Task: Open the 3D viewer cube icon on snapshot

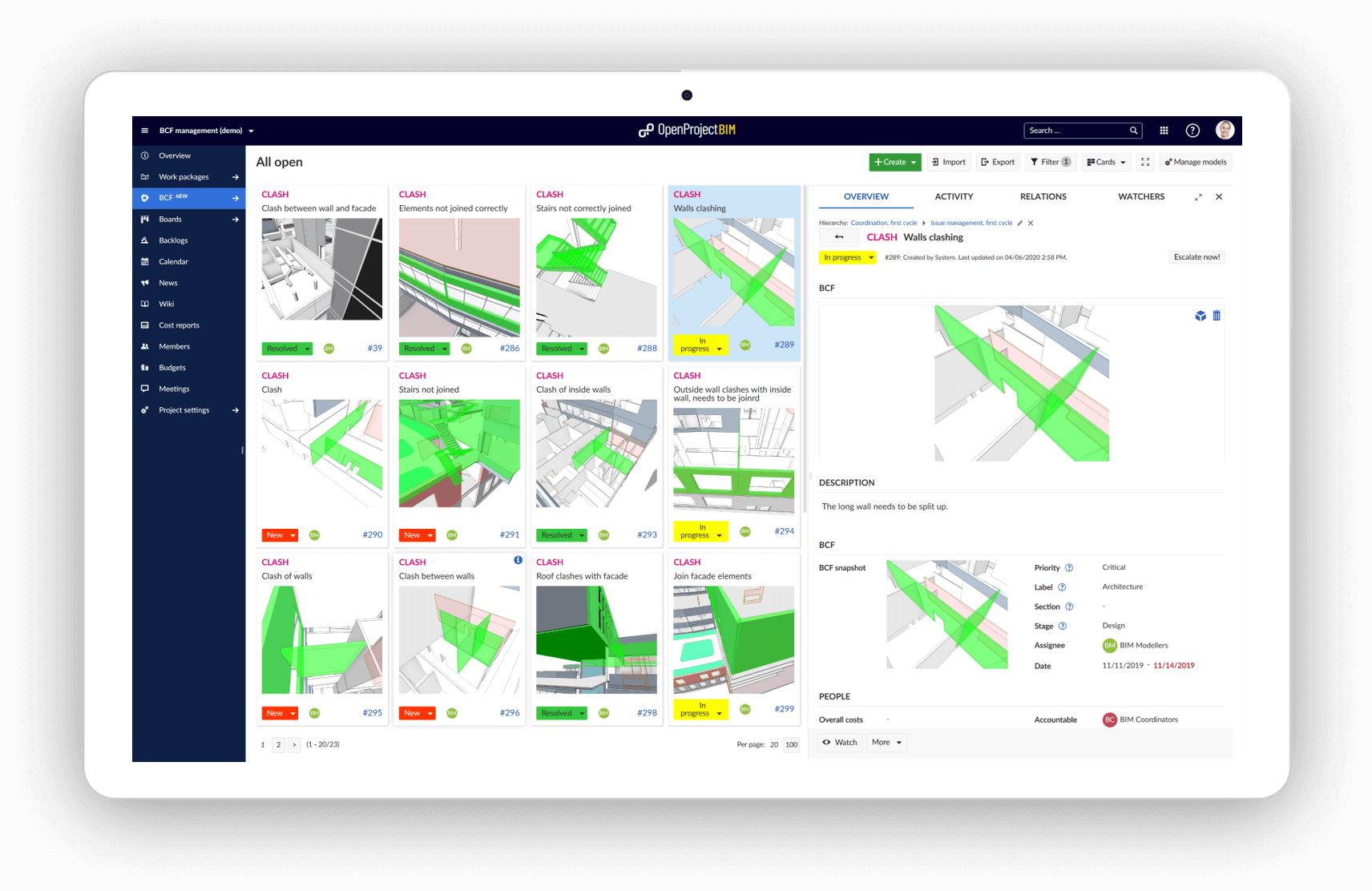Action: 1199,316
